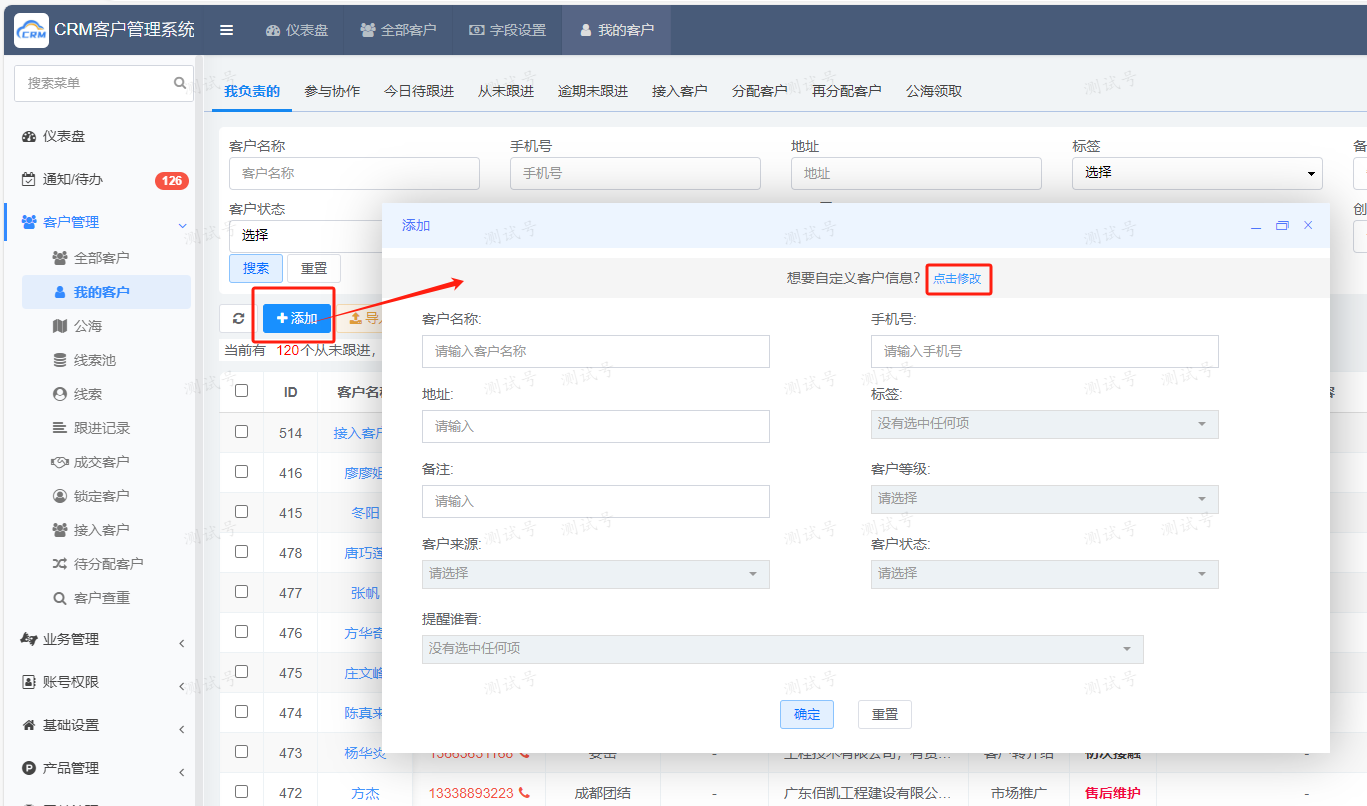
Task: Switch to the 今日待跟进 tab
Action: pos(418,91)
